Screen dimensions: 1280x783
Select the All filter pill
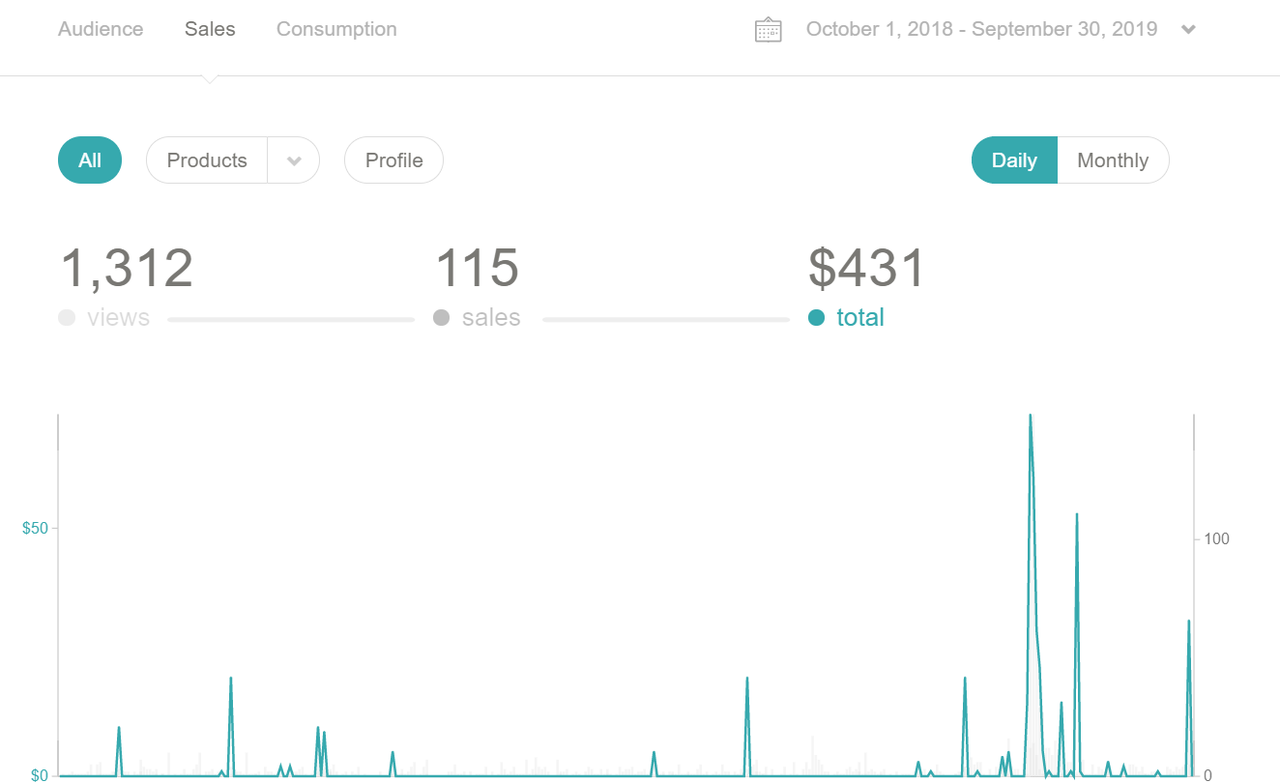click(90, 160)
